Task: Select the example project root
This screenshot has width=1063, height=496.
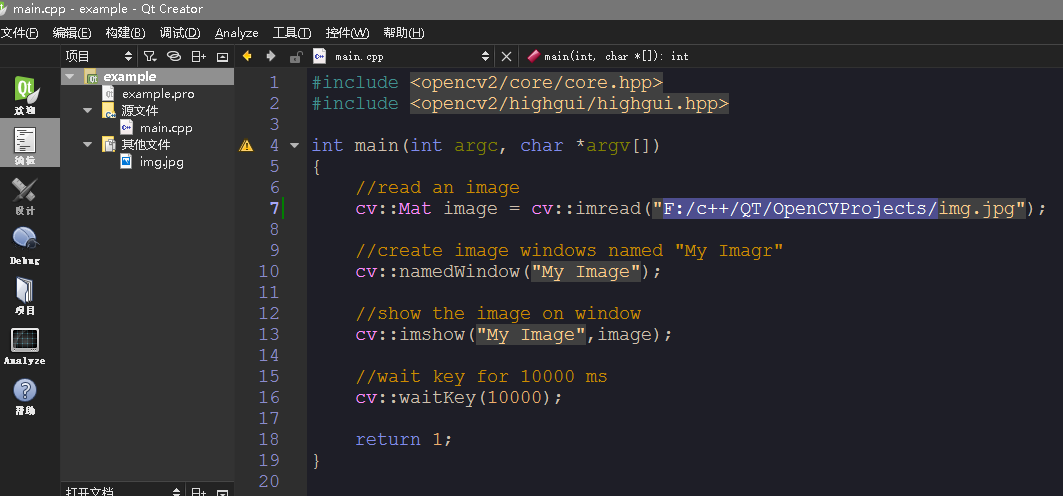Action: point(129,77)
